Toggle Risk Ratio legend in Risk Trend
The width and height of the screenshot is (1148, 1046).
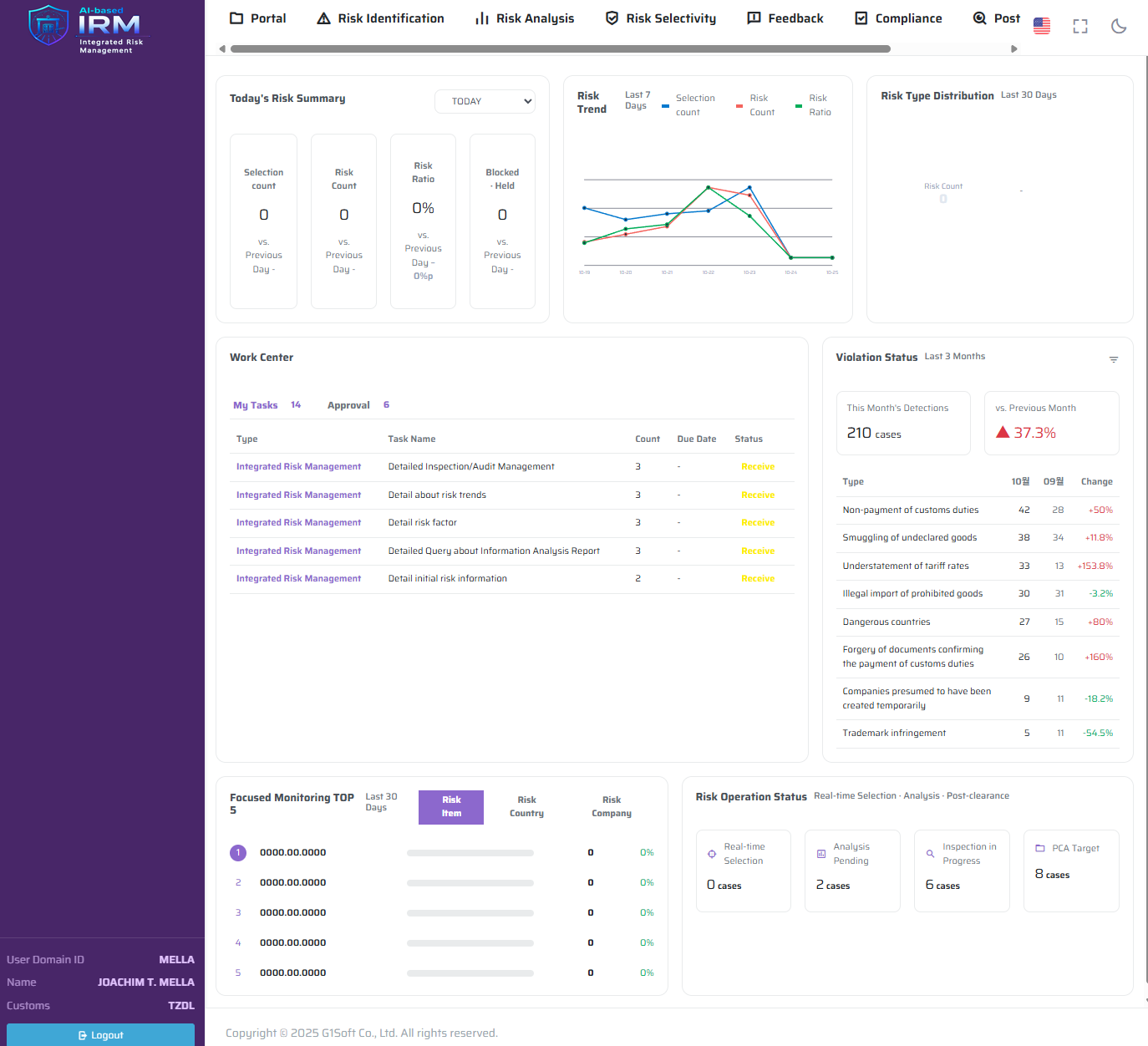[x=814, y=105]
